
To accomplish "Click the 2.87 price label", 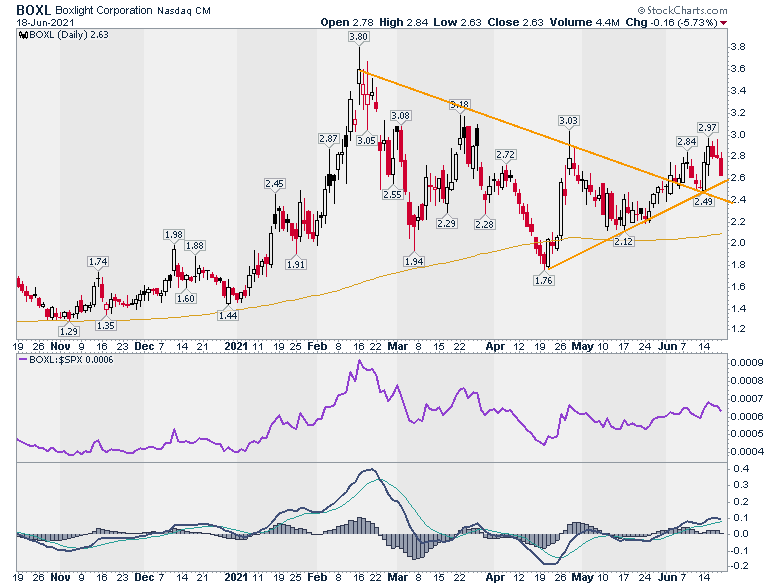I will [x=329, y=139].
